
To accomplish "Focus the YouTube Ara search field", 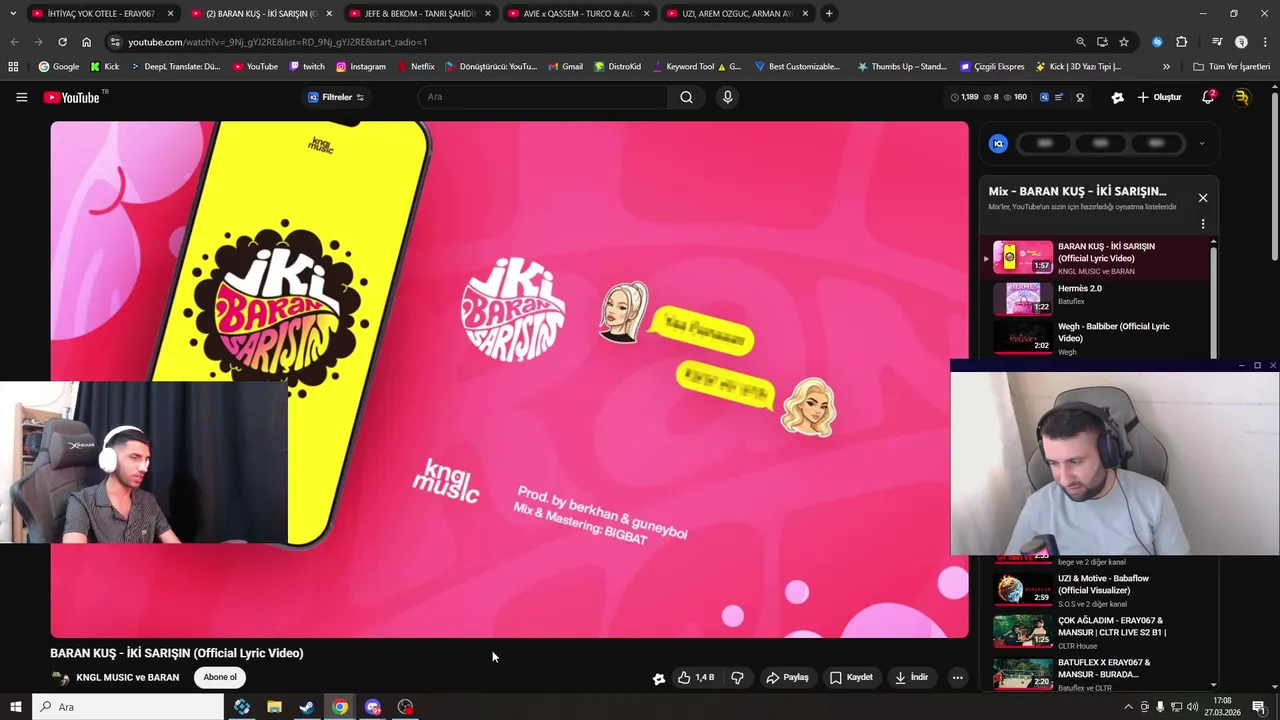I will tap(541, 97).
